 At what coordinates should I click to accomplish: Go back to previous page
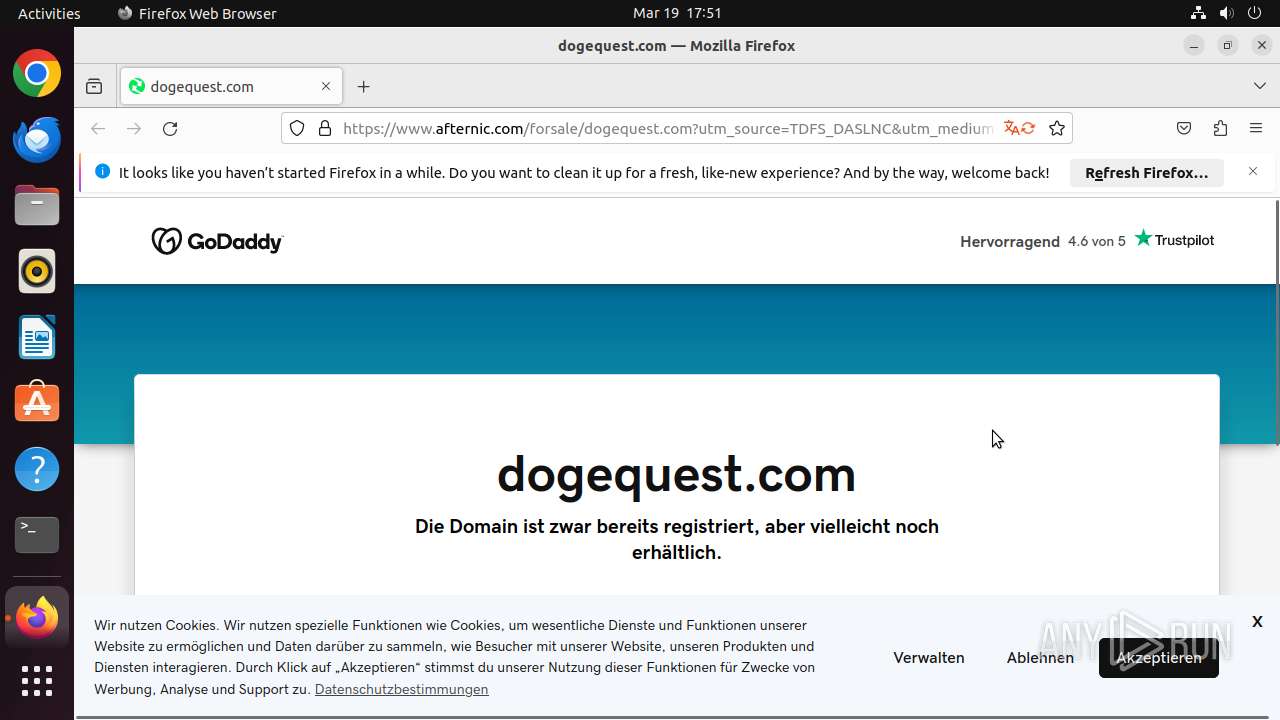[x=98, y=128]
